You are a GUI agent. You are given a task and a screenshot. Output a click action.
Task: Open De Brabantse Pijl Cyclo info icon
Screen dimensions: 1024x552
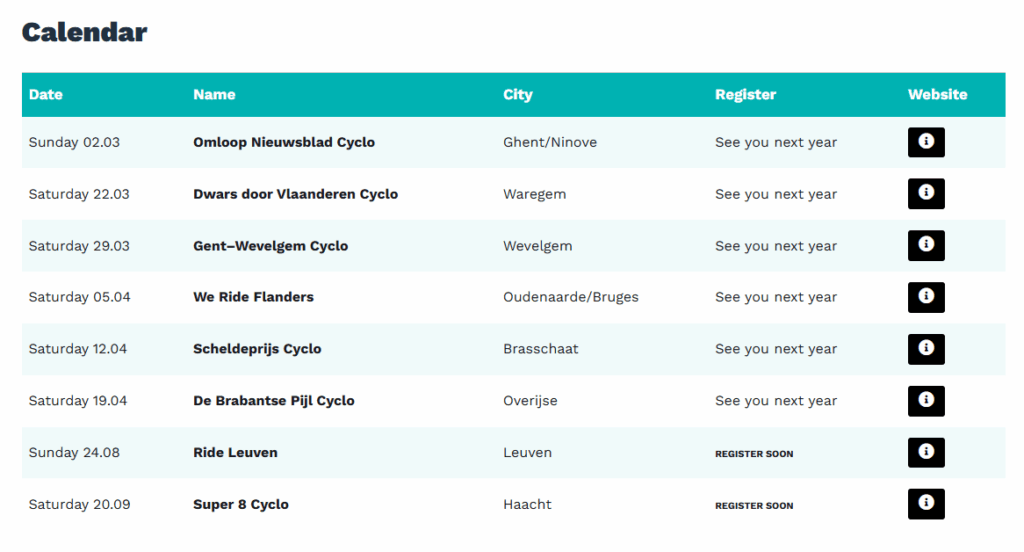click(x=926, y=400)
